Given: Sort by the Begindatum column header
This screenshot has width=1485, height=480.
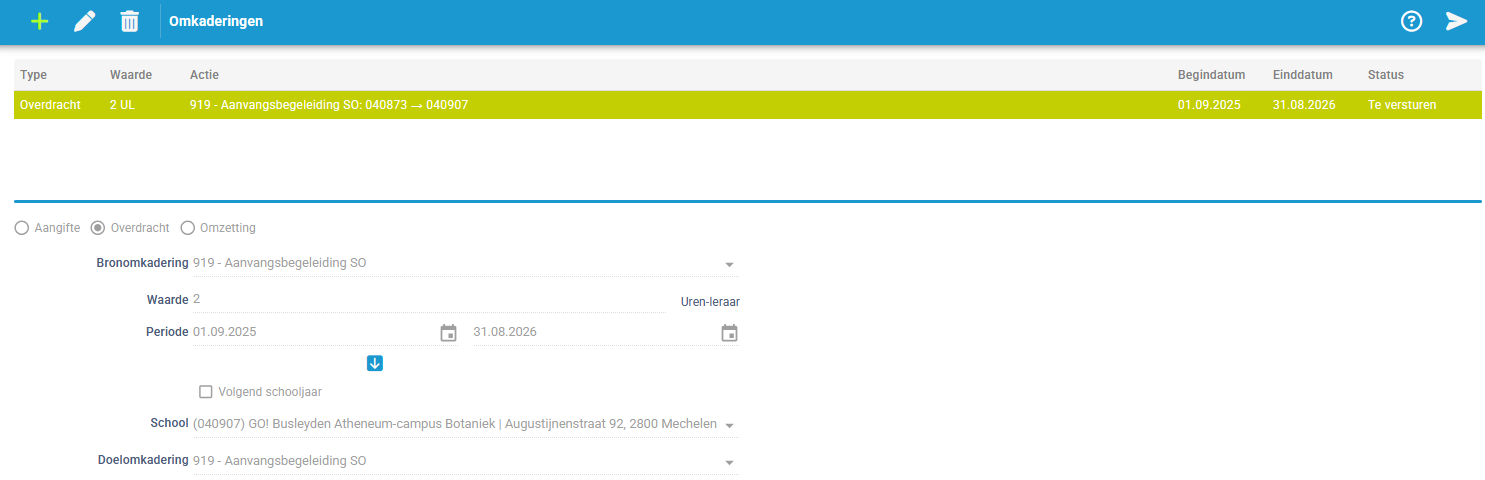Looking at the screenshot, I should (x=1210, y=75).
